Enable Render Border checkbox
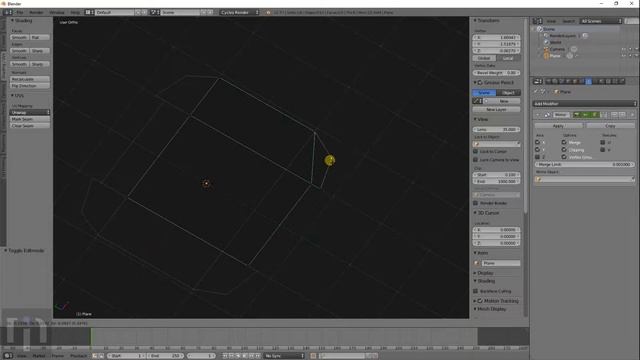This screenshot has height=360, width=640. [476, 203]
